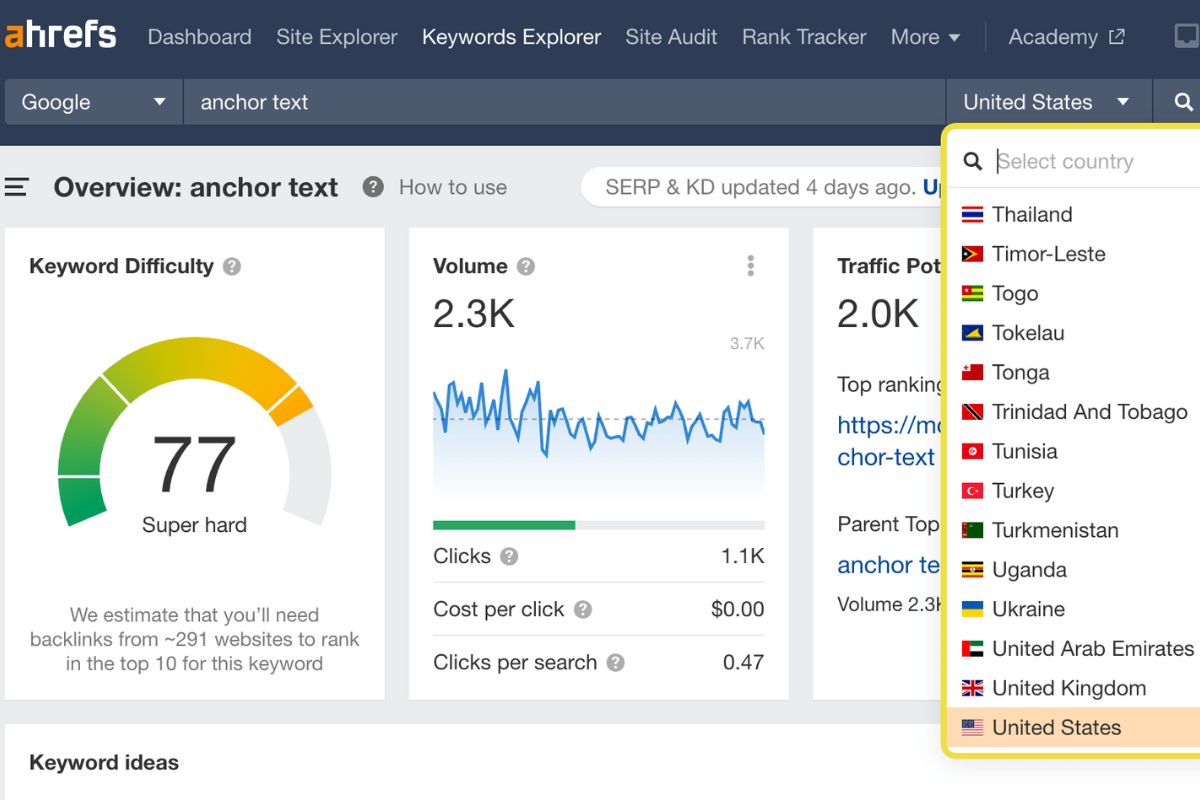Select Tunisia from country list
The image size is (1200, 800).
(x=1073, y=451)
